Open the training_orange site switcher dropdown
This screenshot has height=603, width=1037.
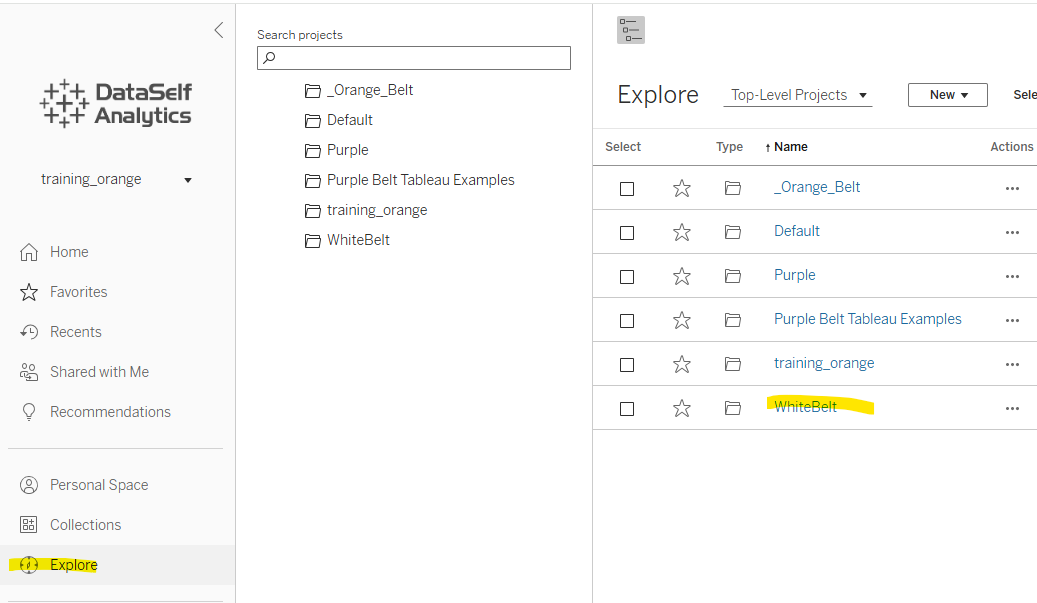pos(116,179)
